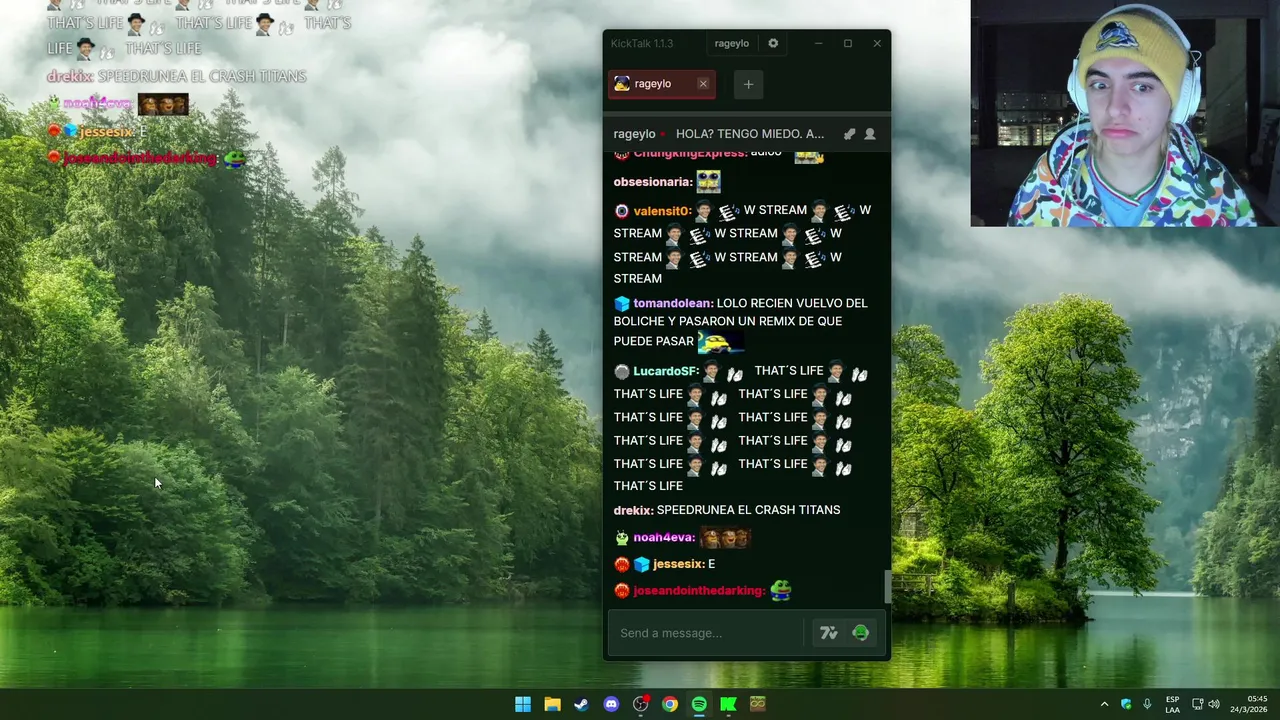Open Google Chrome from taskbar

click(x=670, y=704)
